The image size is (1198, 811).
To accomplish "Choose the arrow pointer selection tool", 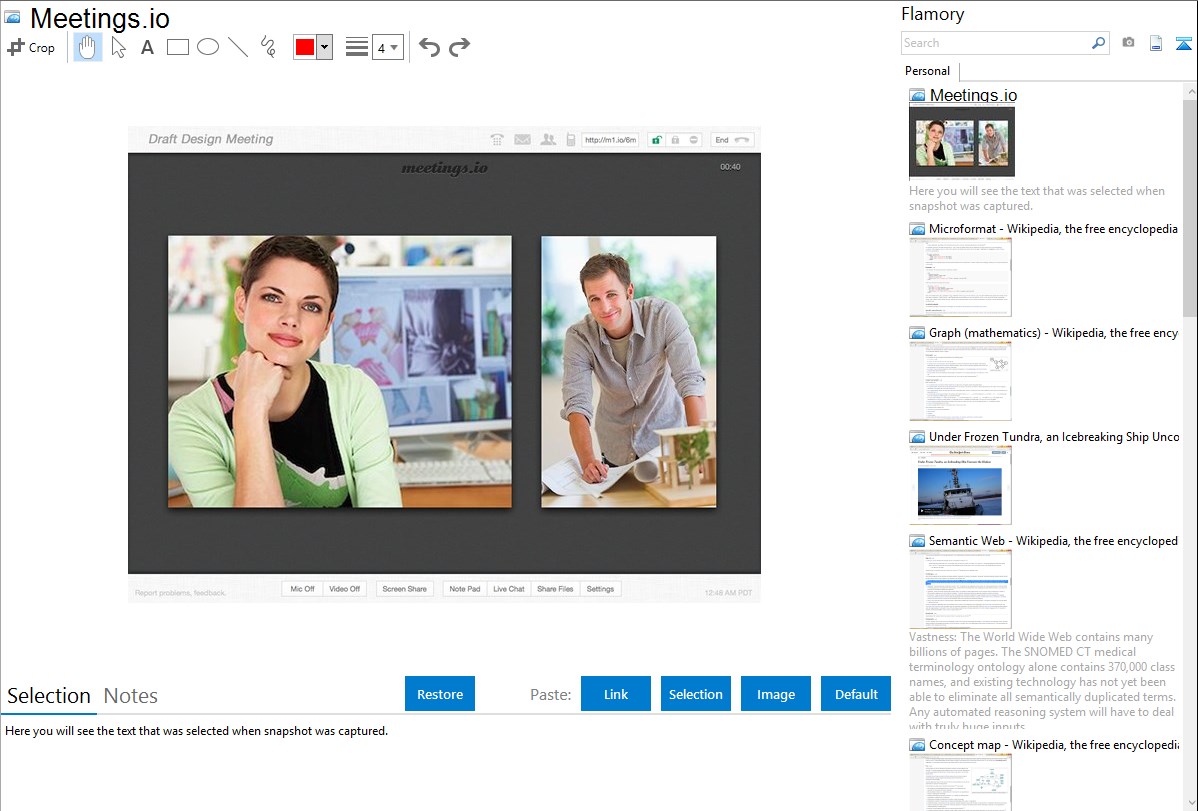I will pyautogui.click(x=119, y=47).
